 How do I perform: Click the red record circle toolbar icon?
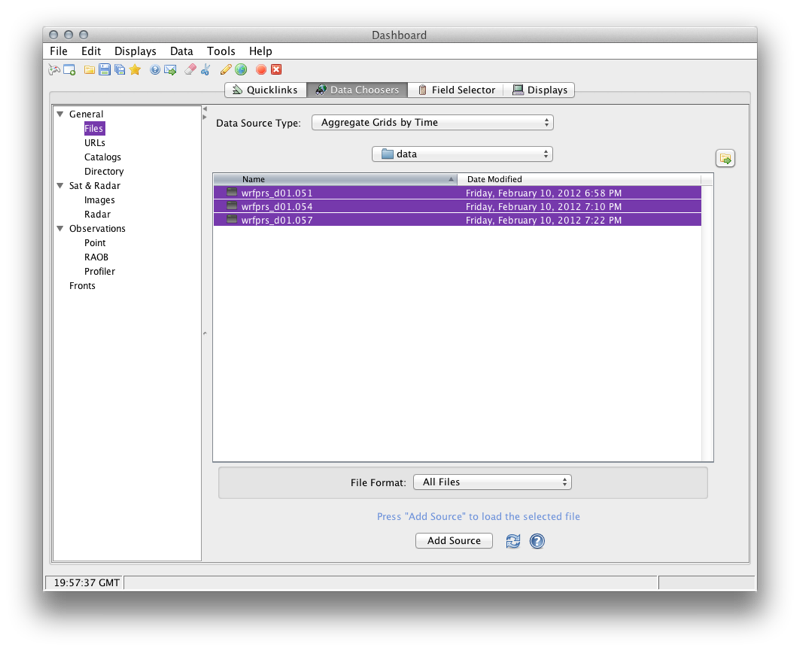pyautogui.click(x=261, y=70)
